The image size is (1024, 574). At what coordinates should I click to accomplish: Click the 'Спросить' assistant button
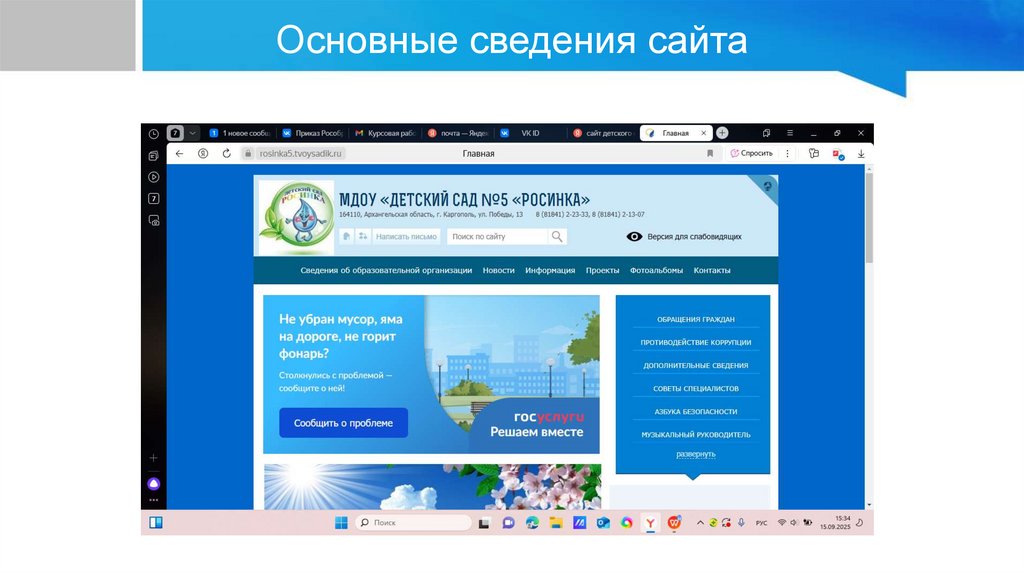[751, 153]
